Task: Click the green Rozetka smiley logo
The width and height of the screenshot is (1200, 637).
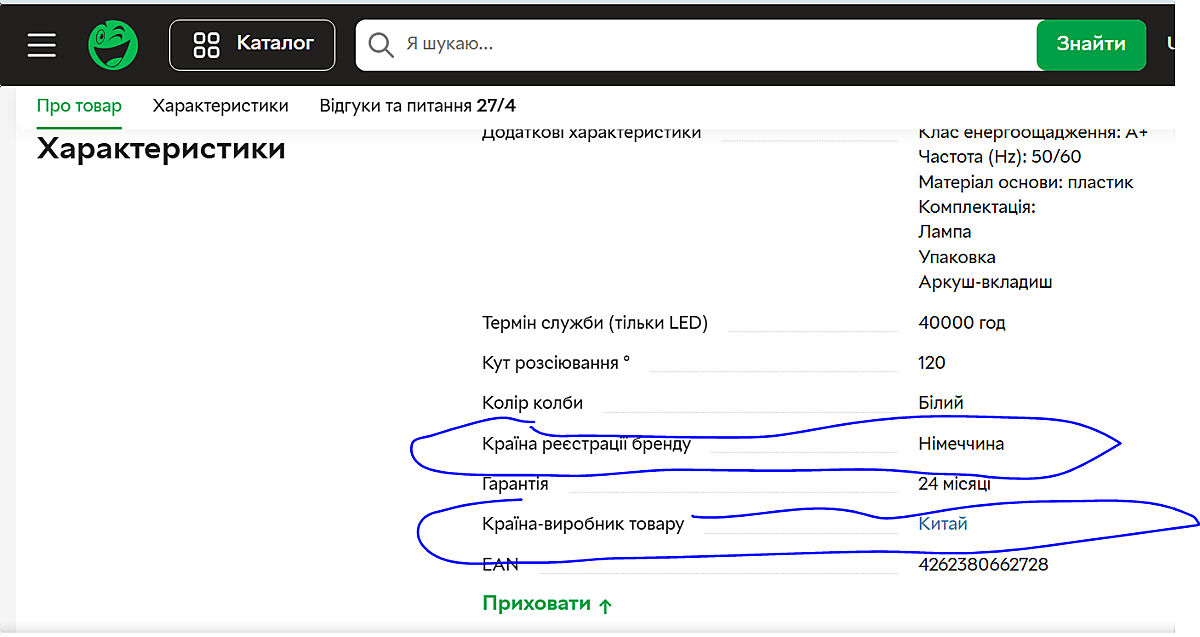Action: coord(113,45)
